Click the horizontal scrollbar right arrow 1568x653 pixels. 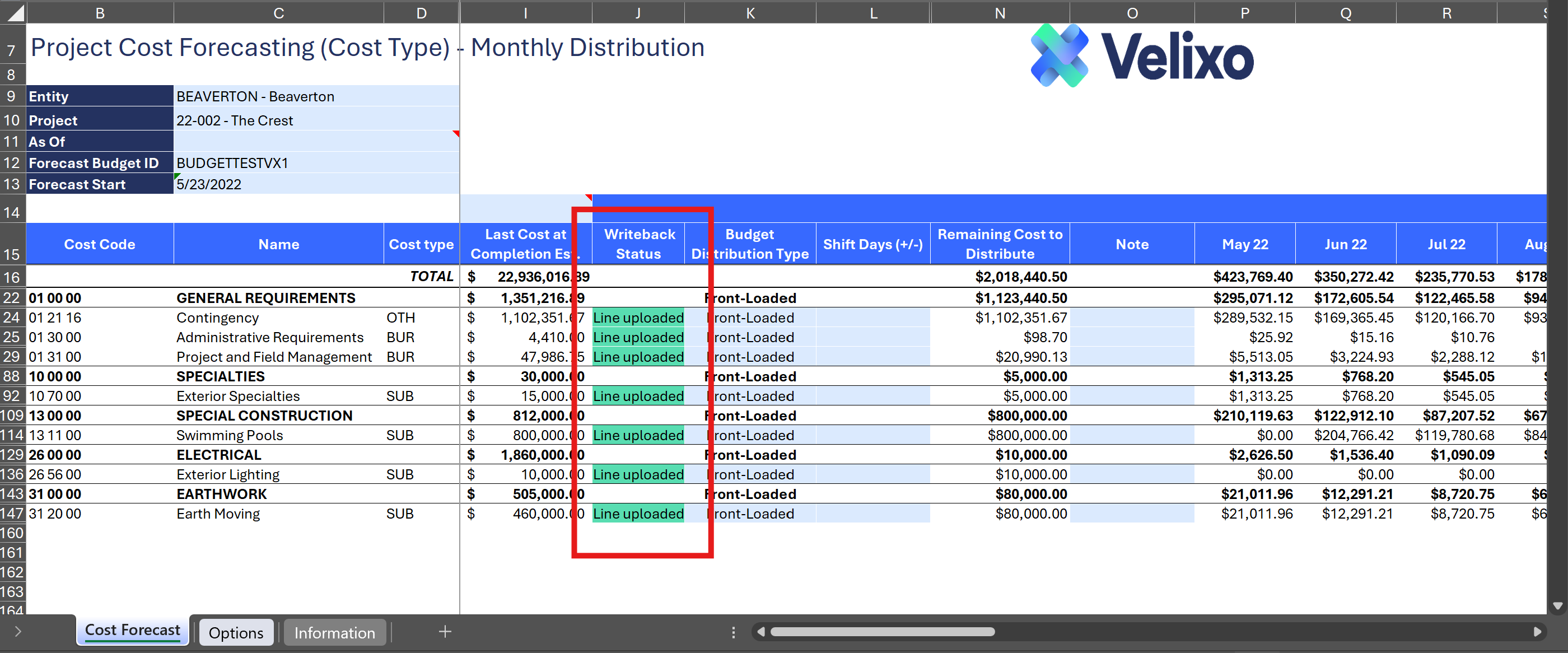[1537, 632]
